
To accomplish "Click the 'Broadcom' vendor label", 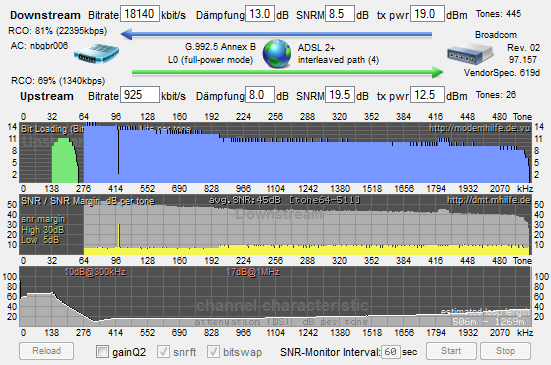I will (496, 34).
